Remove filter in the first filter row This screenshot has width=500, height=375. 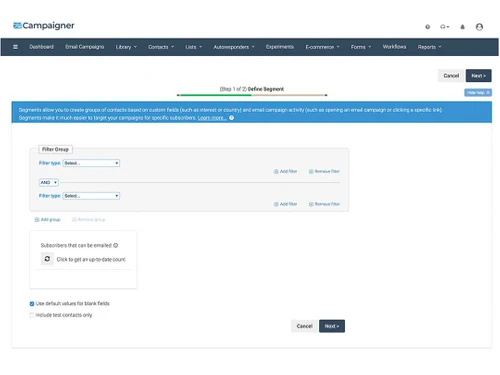324,171
